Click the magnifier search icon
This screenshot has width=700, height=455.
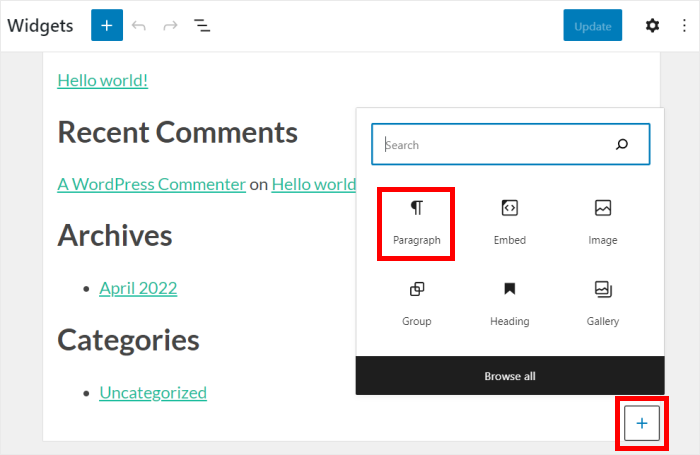coord(622,145)
